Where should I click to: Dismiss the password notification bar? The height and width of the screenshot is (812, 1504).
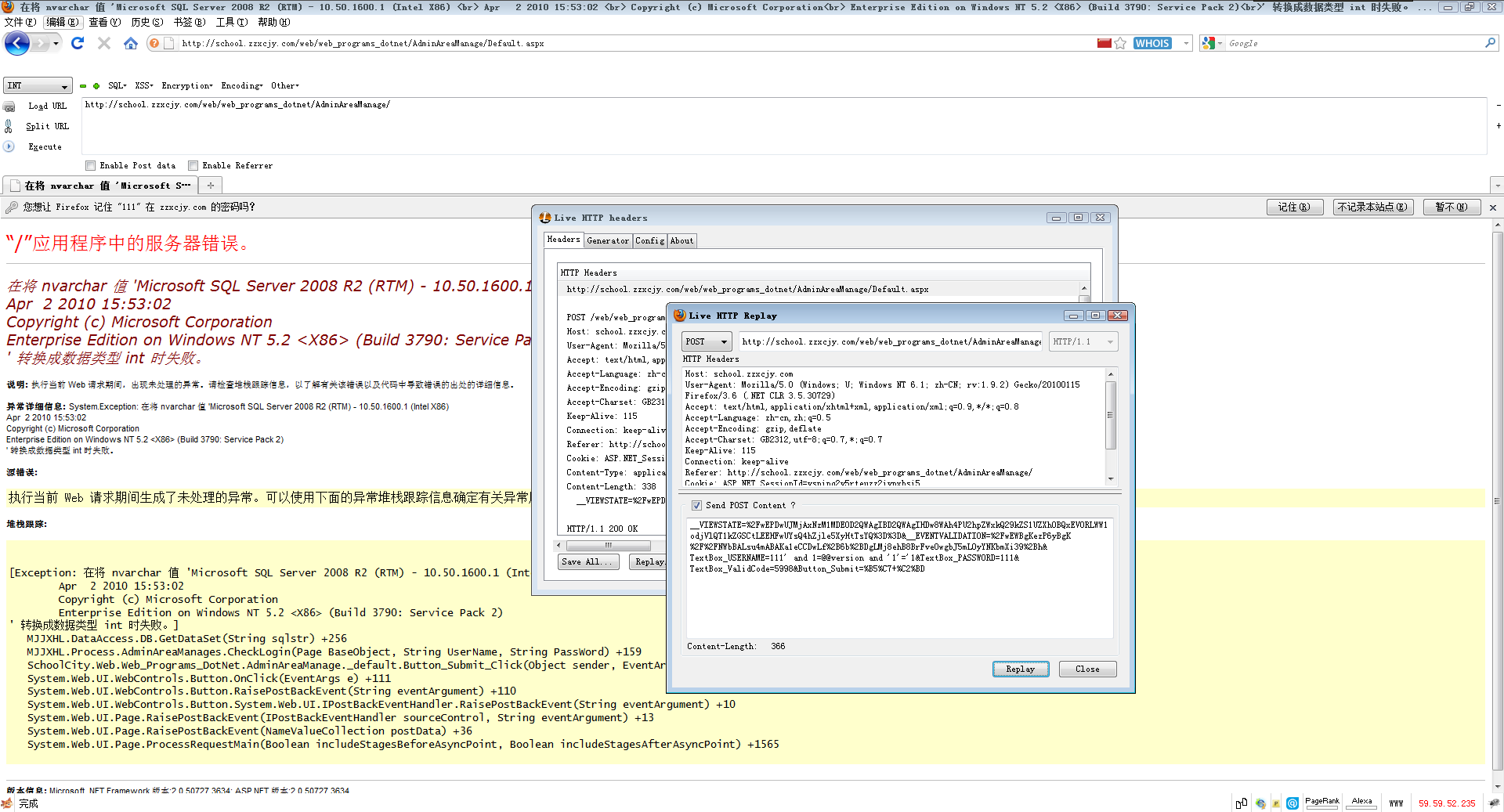point(1493,208)
